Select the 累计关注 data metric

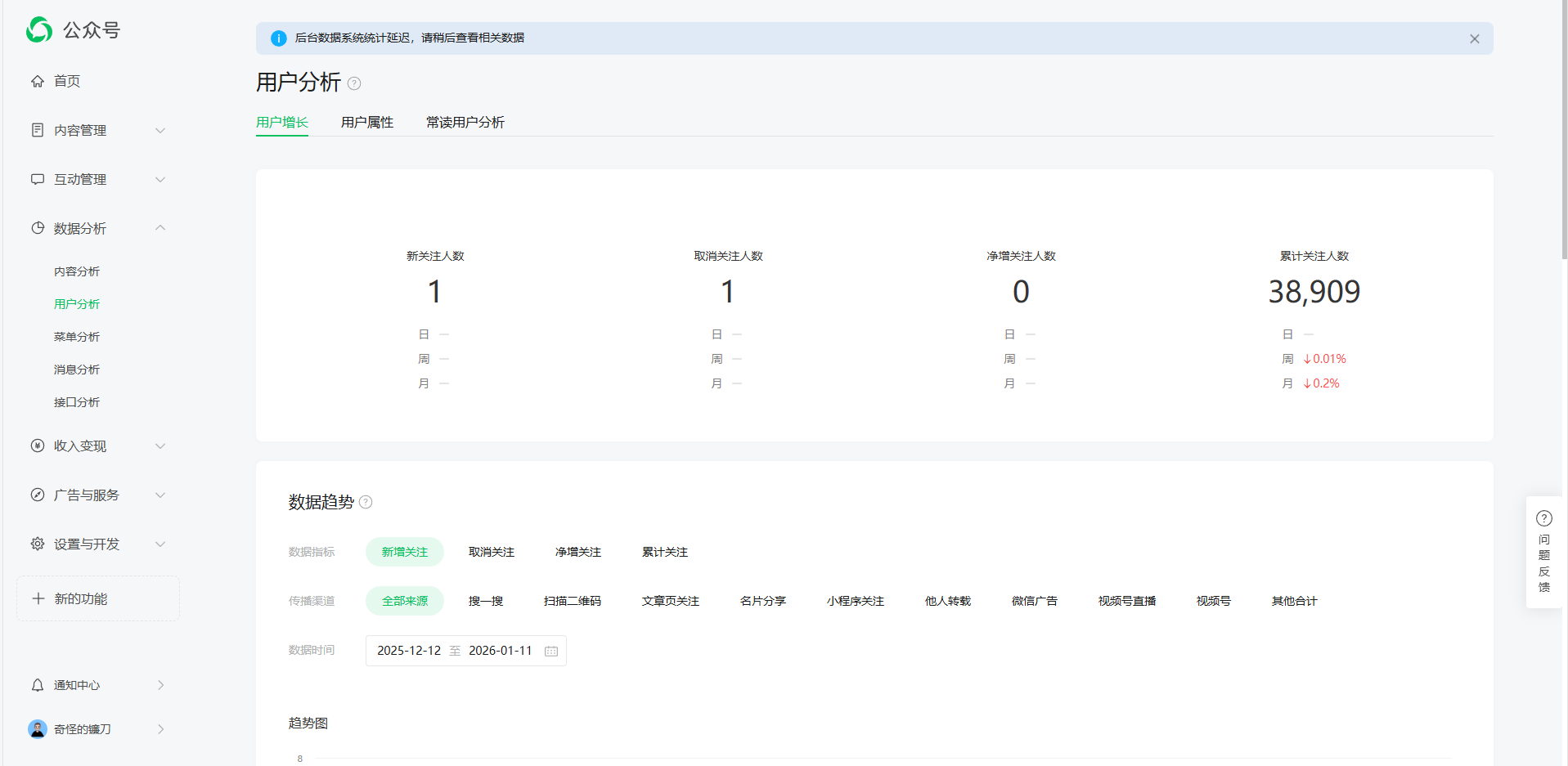click(x=664, y=552)
